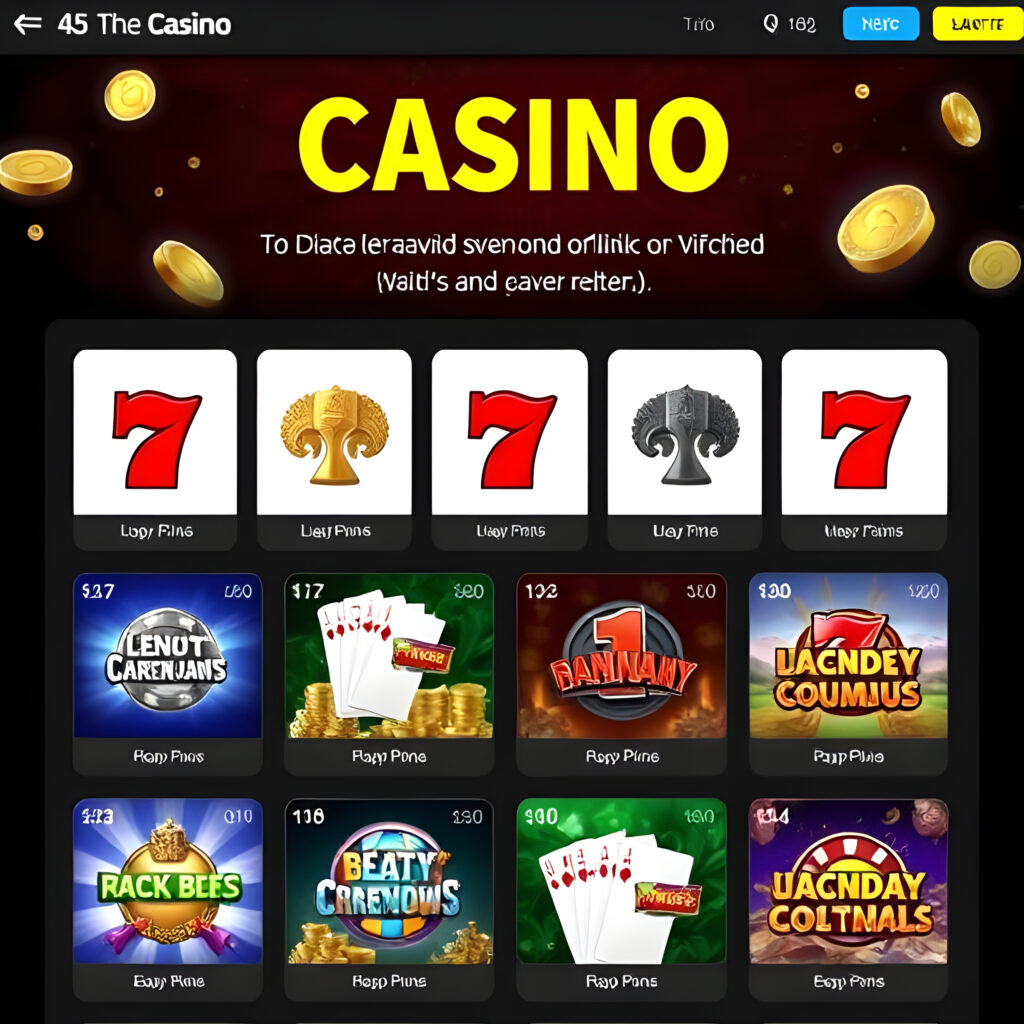
Task: Click the label under Rack Bees tile
Action: [168, 982]
